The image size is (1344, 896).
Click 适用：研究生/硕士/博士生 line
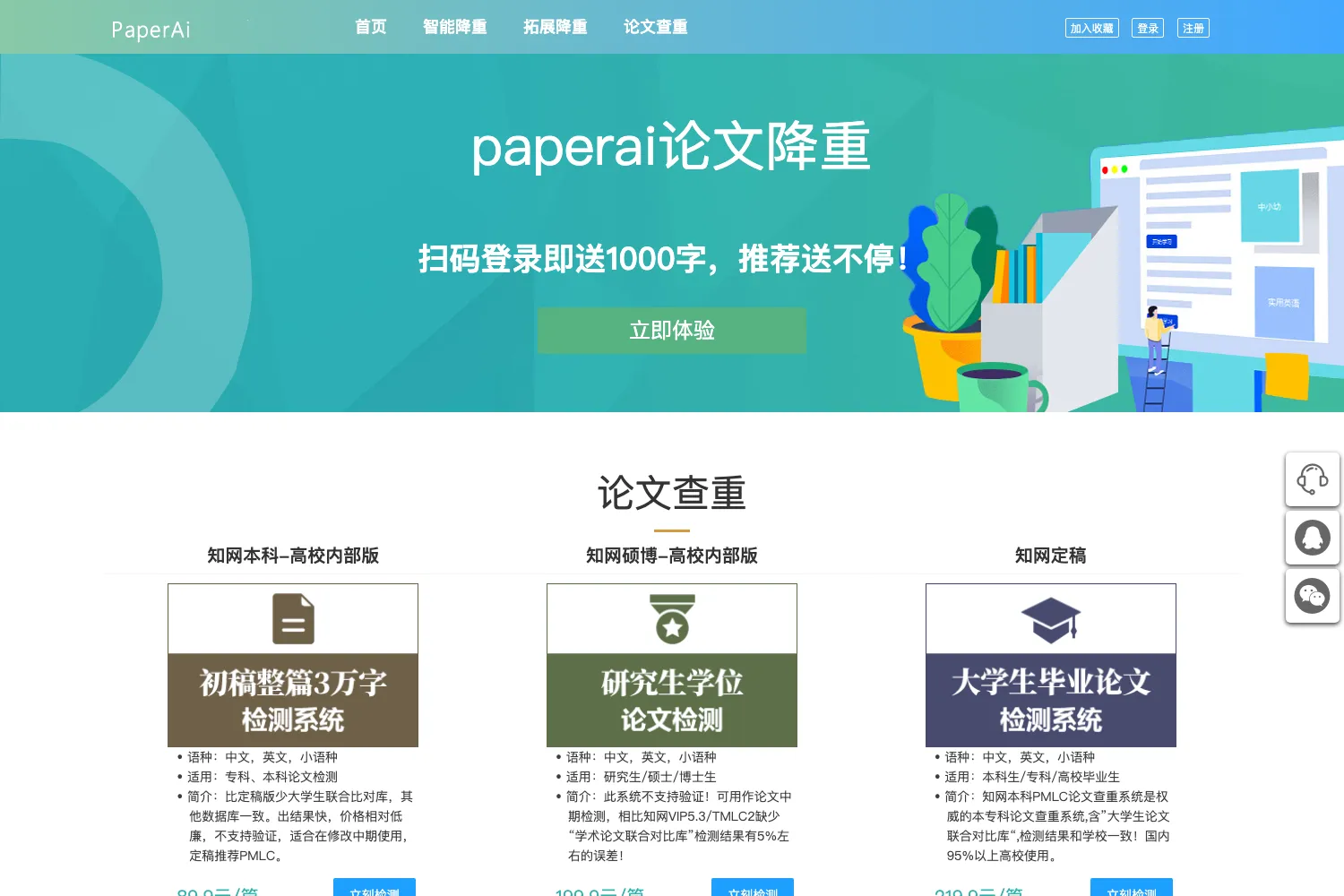(x=642, y=777)
